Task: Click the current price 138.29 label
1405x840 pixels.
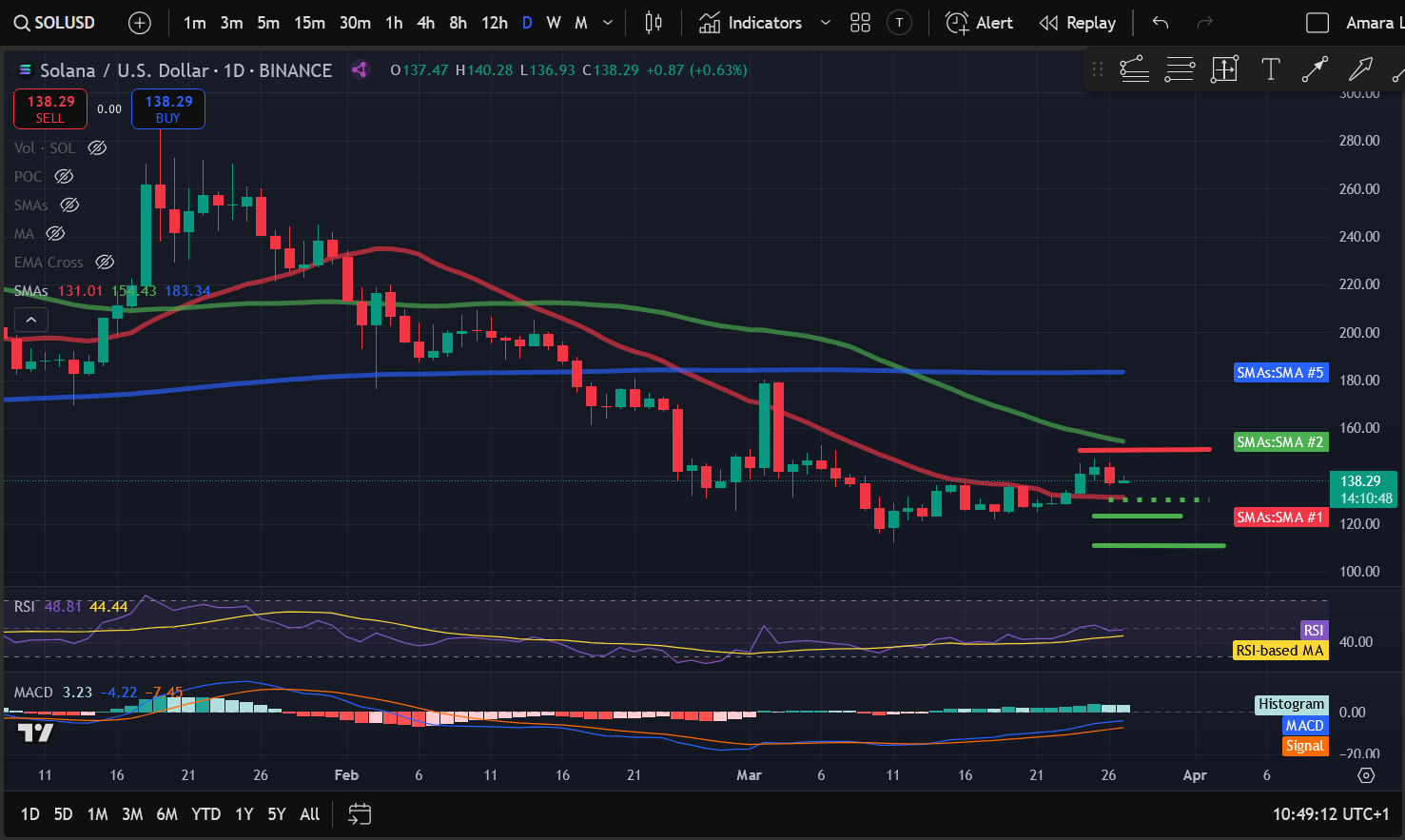Action: click(x=1363, y=490)
